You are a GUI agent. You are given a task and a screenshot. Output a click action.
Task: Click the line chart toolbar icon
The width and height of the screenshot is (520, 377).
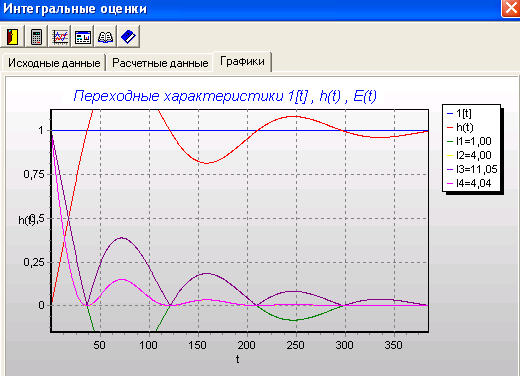click(59, 36)
